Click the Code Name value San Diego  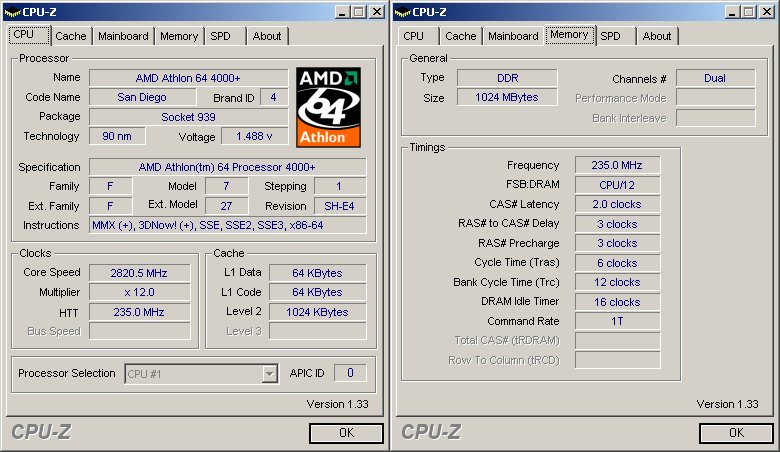(142, 97)
